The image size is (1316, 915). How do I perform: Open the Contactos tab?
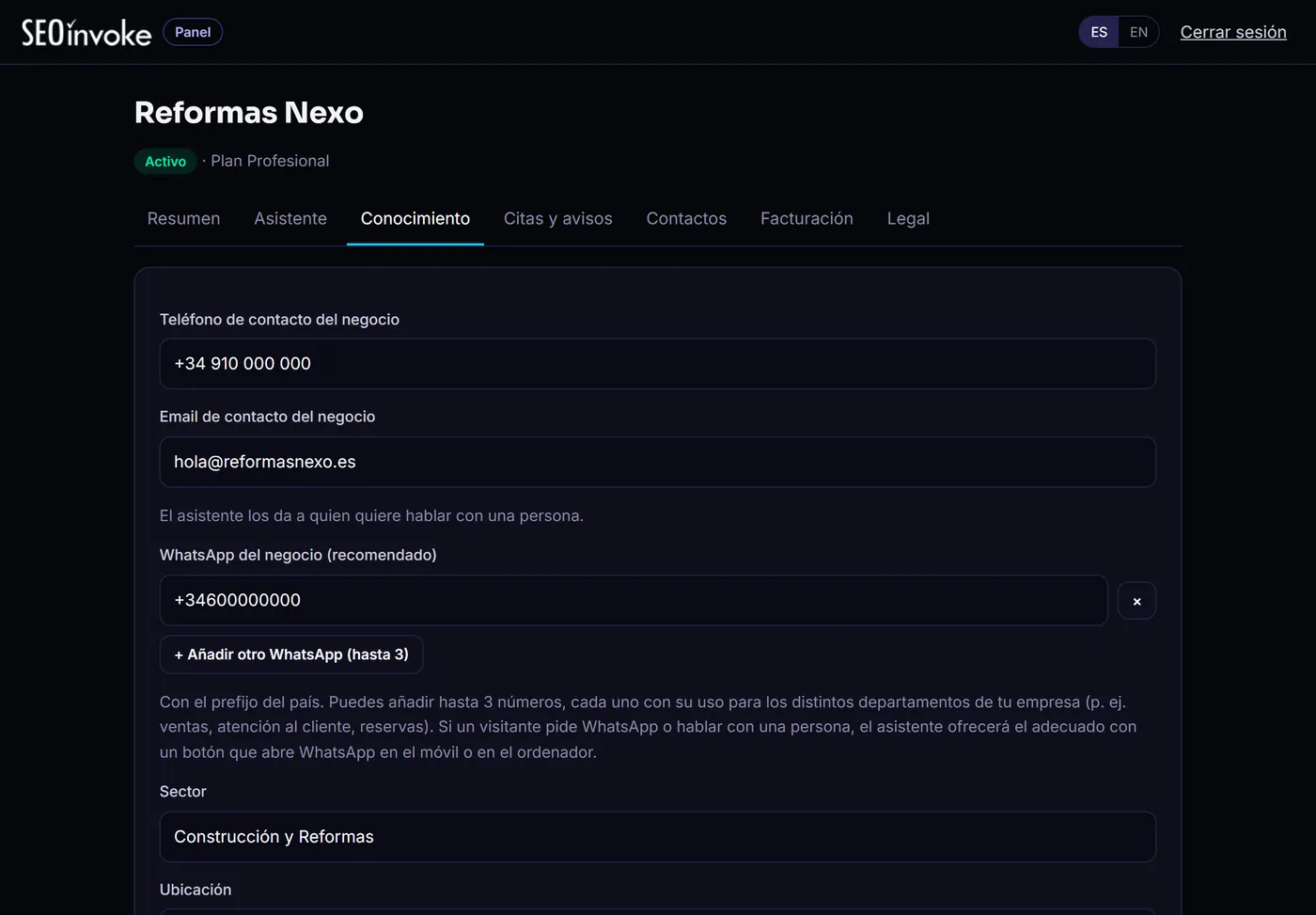click(x=686, y=218)
